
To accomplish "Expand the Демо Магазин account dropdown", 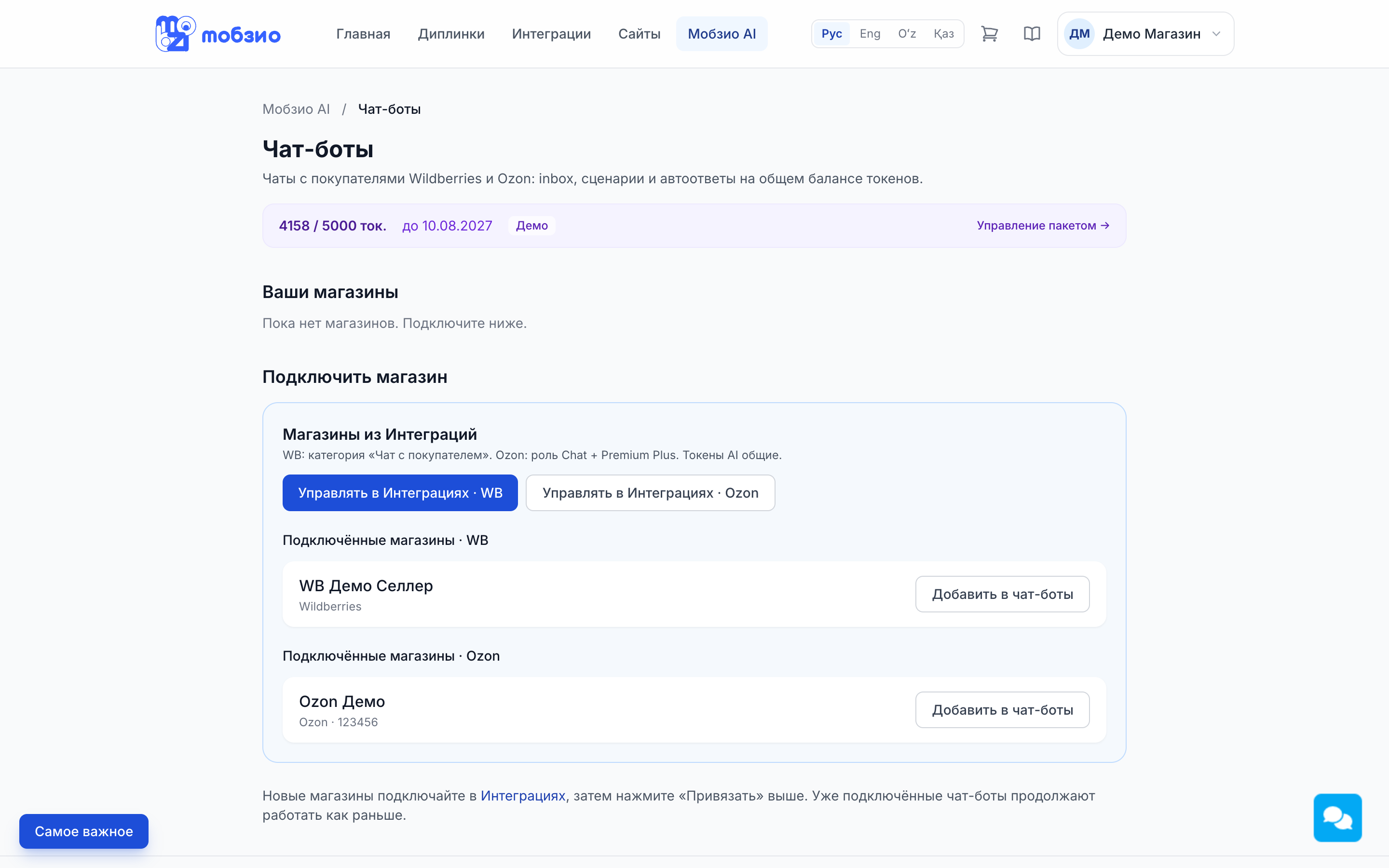I will click(x=1145, y=34).
